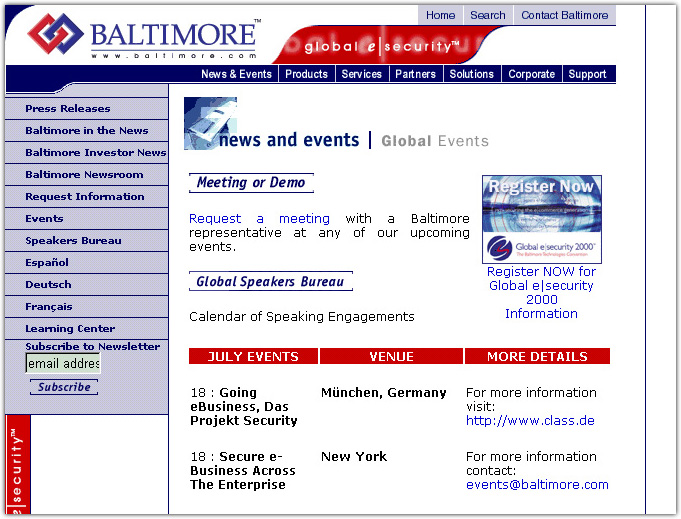Follow the Request a meeting link
Viewport: 681px width, 519px height.
(259, 218)
